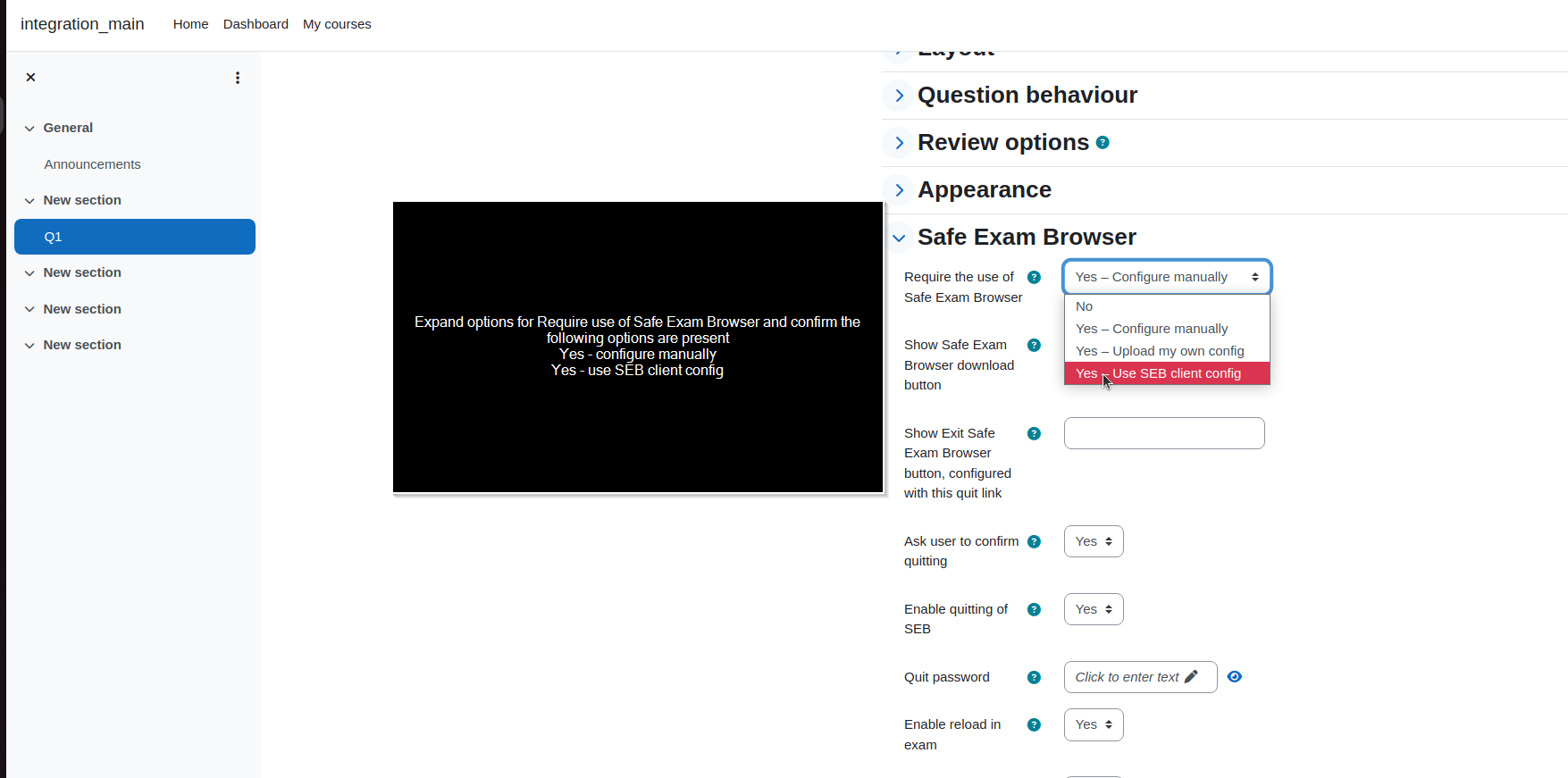This screenshot has height=778, width=1568.
Task: Choose Yes – Configure manually option
Action: 1167,329
